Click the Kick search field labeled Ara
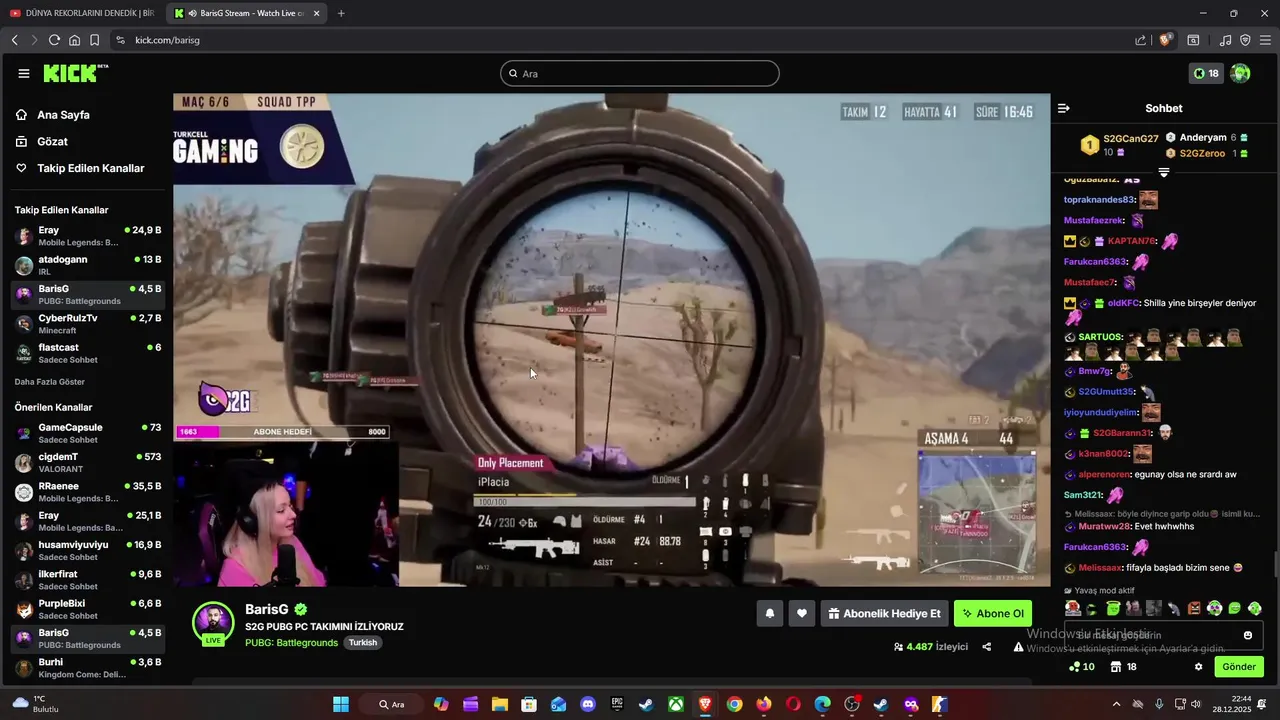Image resolution: width=1280 pixels, height=720 pixels. tap(640, 73)
